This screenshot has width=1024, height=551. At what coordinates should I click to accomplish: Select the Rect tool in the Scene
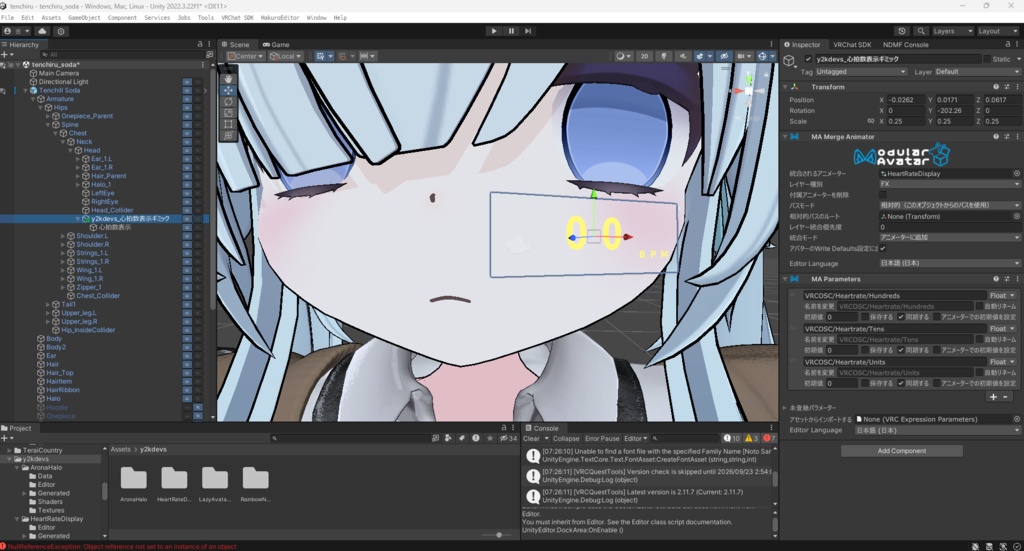pos(228,123)
